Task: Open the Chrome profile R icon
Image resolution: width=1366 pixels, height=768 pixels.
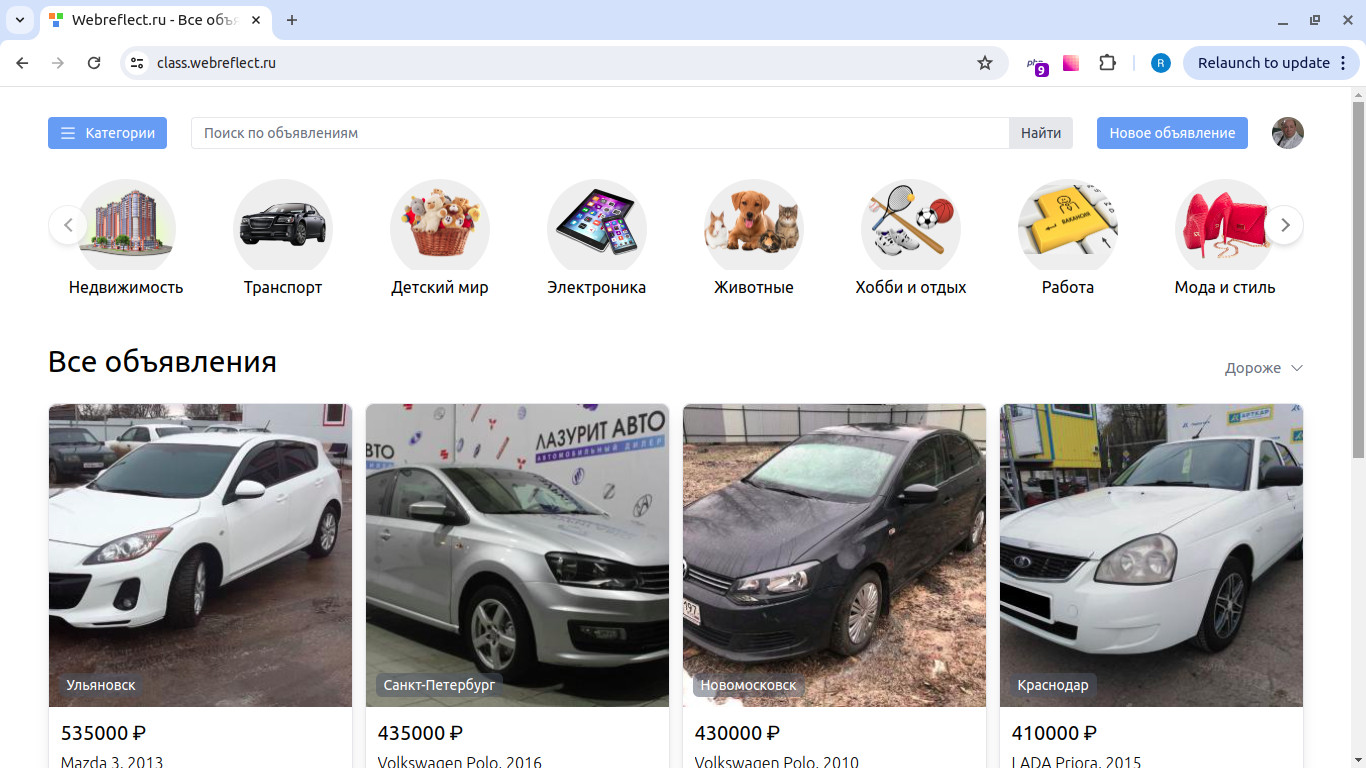Action: (1161, 63)
